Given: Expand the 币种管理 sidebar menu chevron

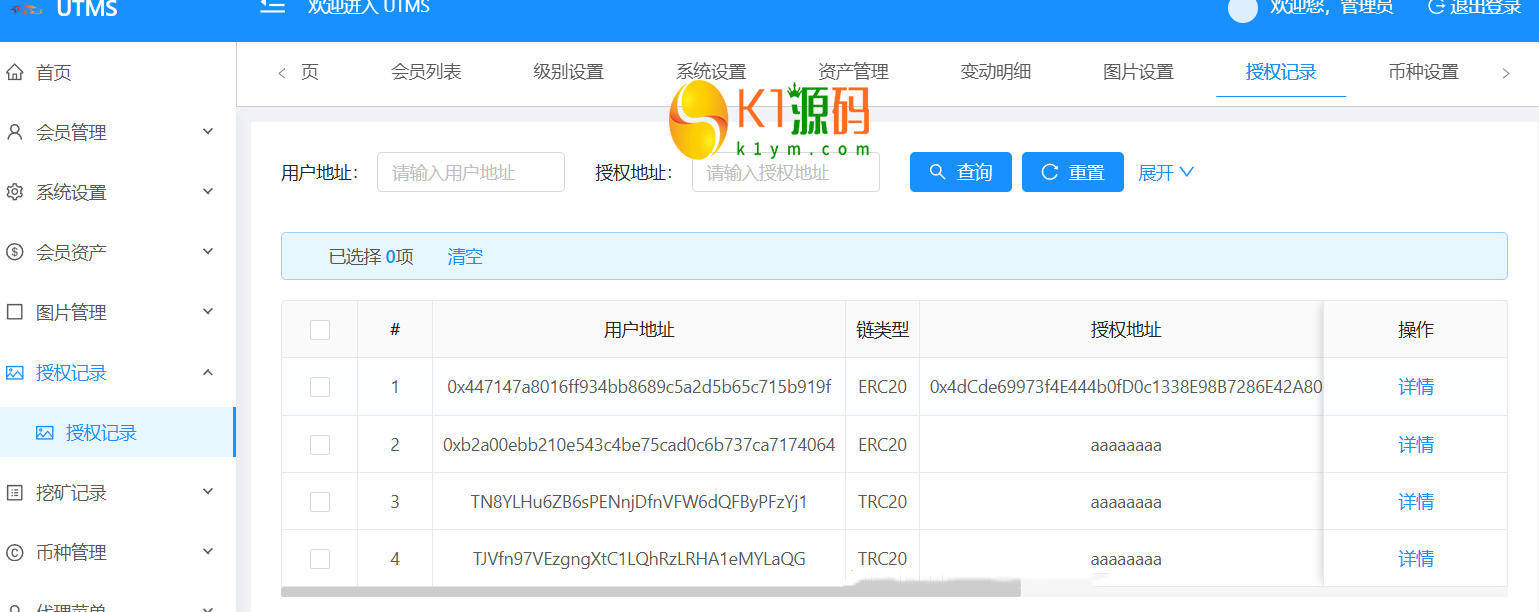Looking at the screenshot, I should pyautogui.click(x=208, y=551).
